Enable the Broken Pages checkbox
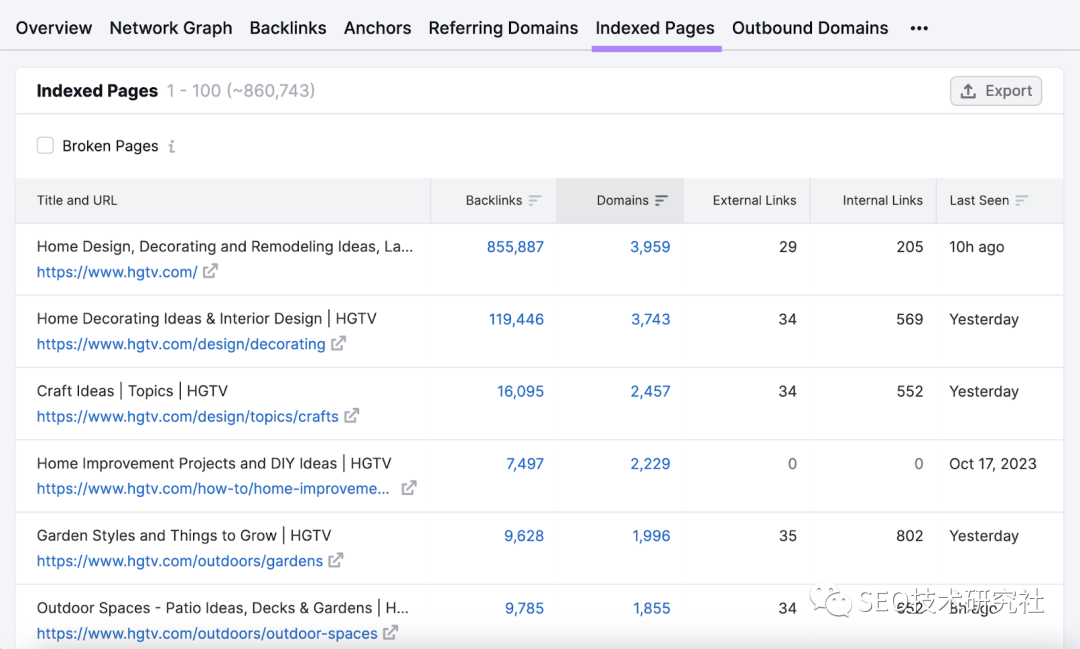This screenshot has height=649, width=1080. click(x=45, y=146)
